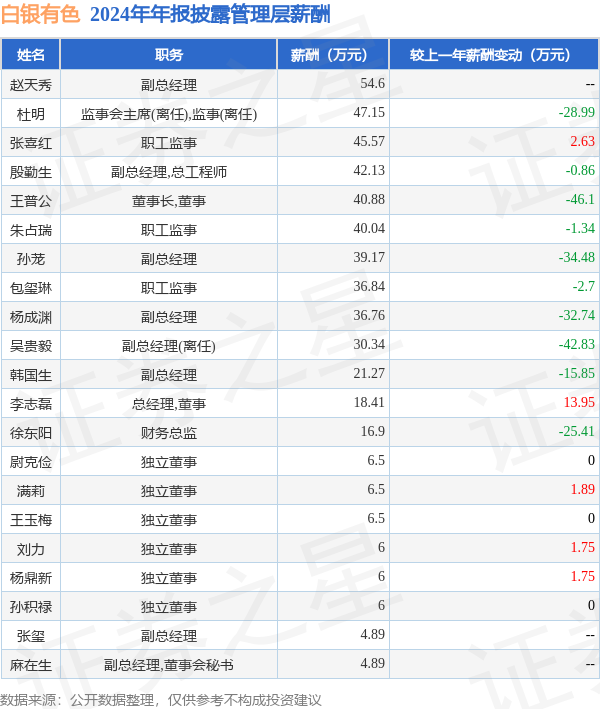Click the change value 2.63
Viewport: 600px width, 709px height.
(582, 141)
